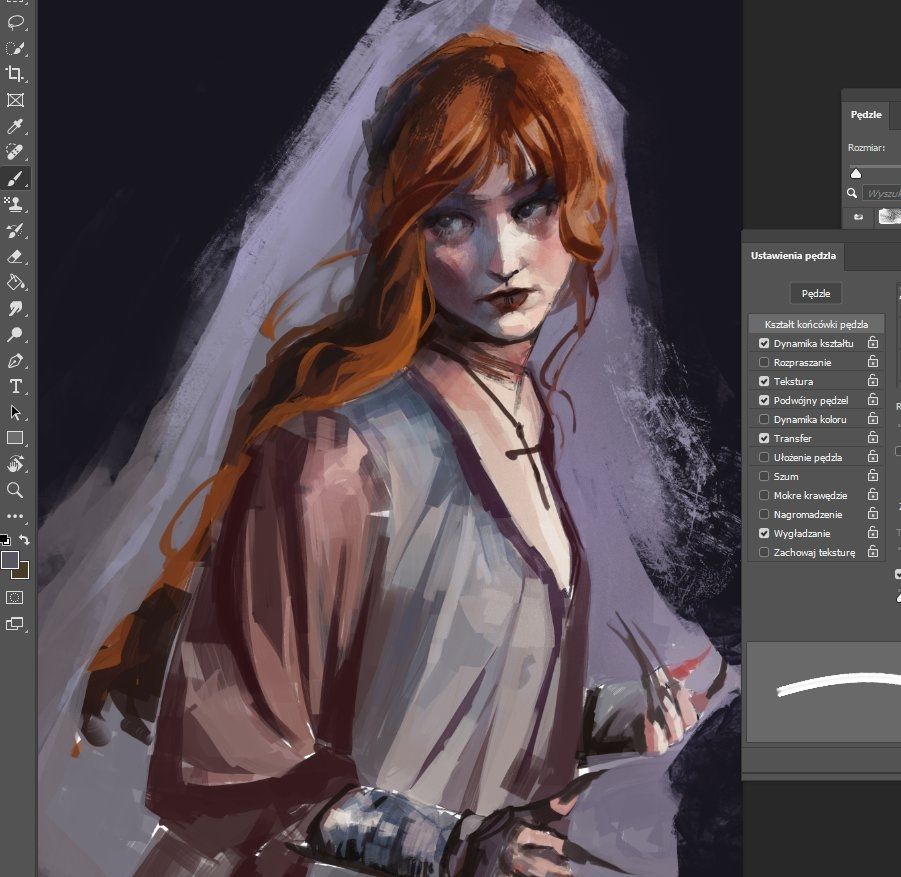Lock the Dynamika koloru setting
Image resolution: width=901 pixels, height=877 pixels.
point(873,418)
